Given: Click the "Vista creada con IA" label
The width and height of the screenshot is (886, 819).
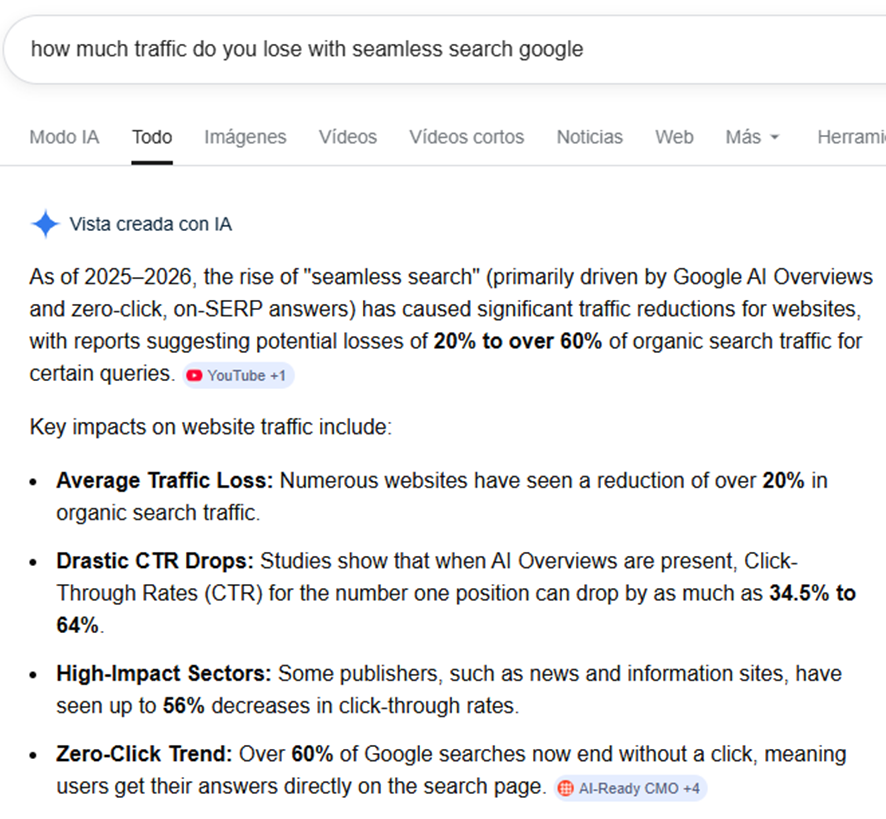Looking at the screenshot, I should pyautogui.click(x=150, y=224).
